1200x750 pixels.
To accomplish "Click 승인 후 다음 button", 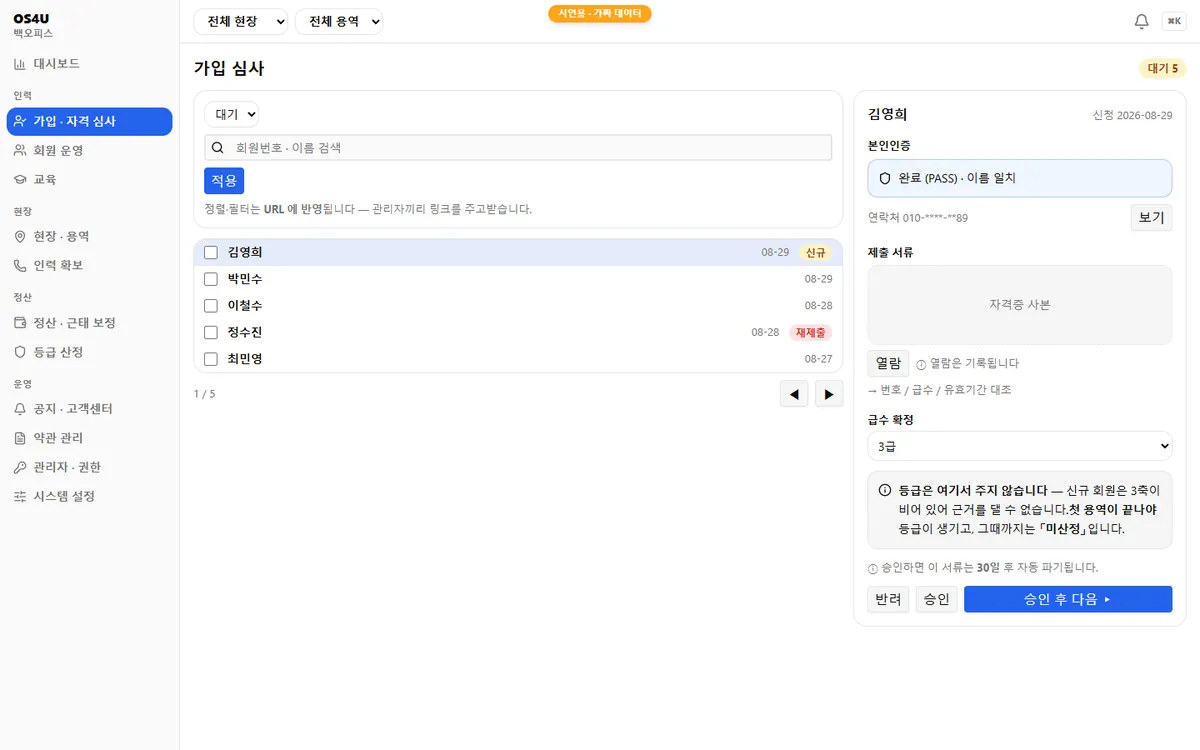I will point(1068,599).
